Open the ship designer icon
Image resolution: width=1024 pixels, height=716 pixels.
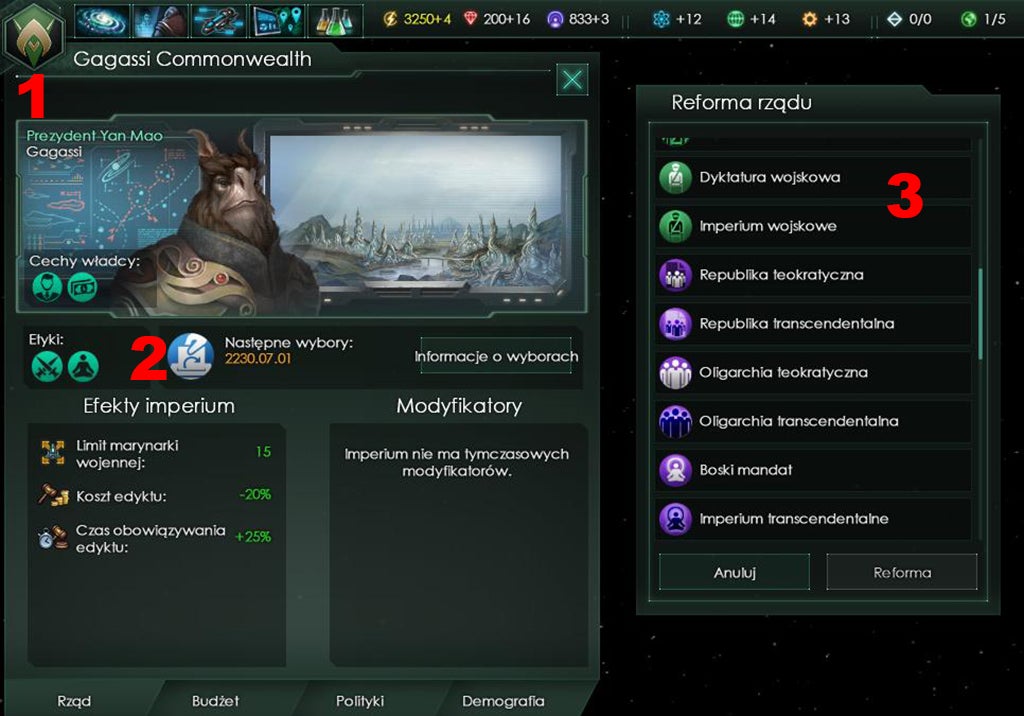(x=218, y=20)
